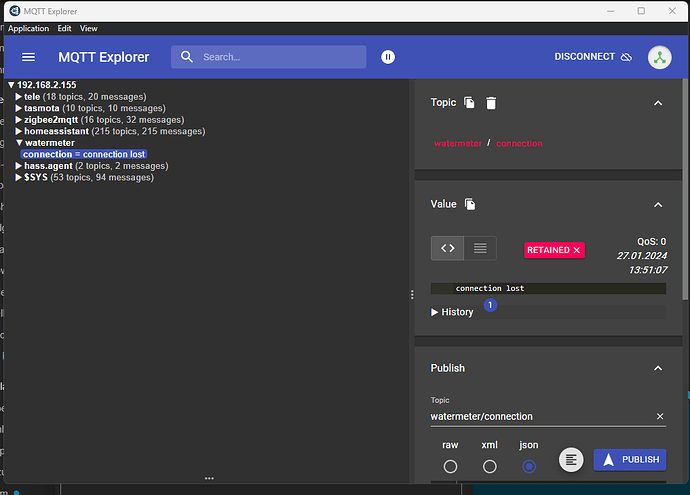The height and width of the screenshot is (495, 690).
Task: Click the connection breadcrumb link
Action: click(x=519, y=143)
